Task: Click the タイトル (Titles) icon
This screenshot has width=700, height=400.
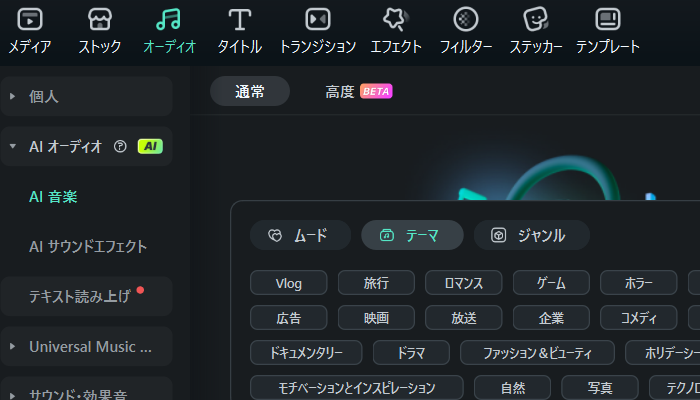Action: [x=240, y=20]
